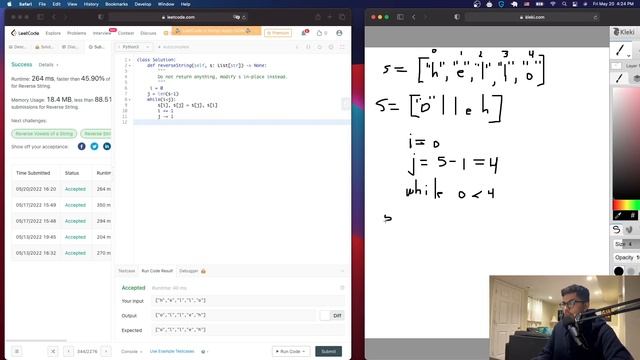Viewport: 640px width, 360px height.
Task: Open the brush tool dropdown arrow in Kleki
Action: click(x=629, y=56)
